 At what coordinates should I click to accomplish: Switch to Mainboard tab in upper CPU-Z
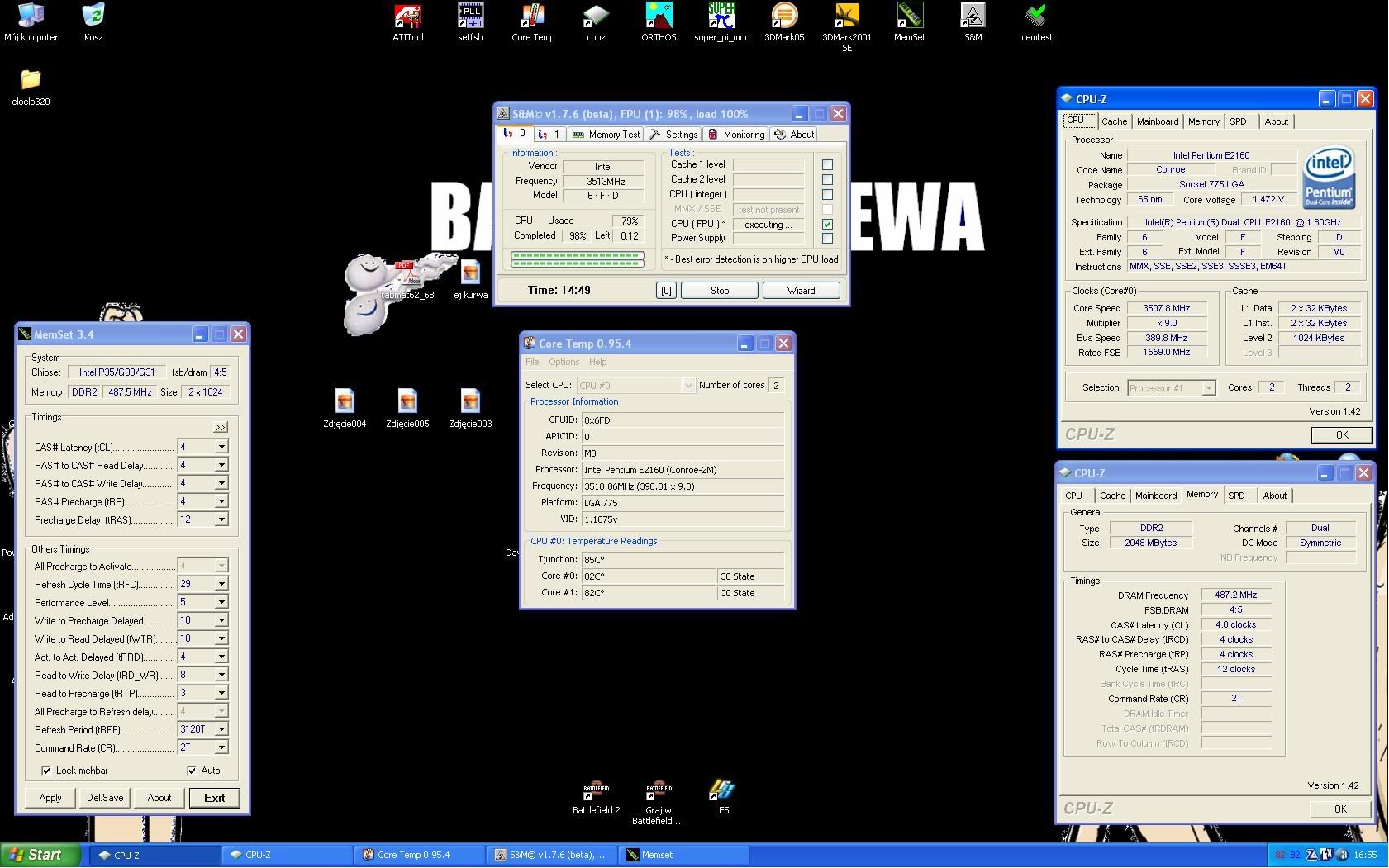click(1158, 121)
